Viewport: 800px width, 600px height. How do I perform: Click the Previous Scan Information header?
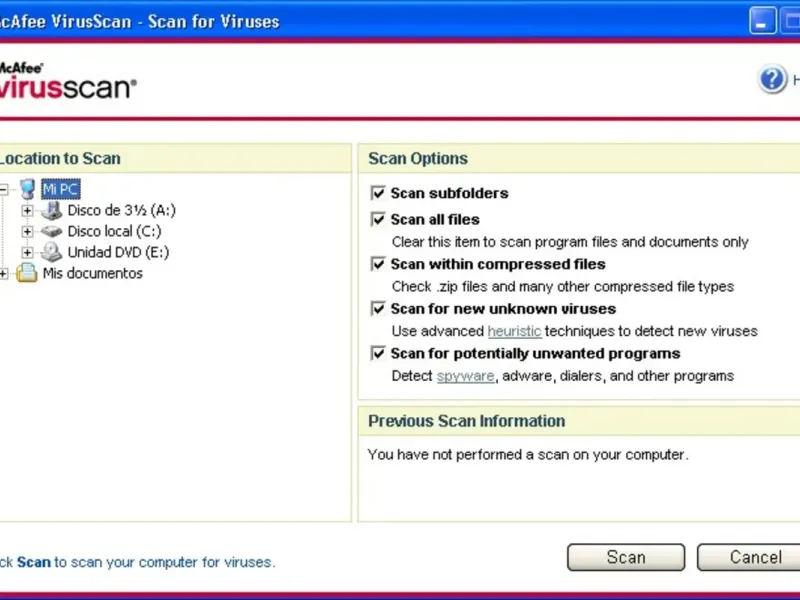coord(466,421)
